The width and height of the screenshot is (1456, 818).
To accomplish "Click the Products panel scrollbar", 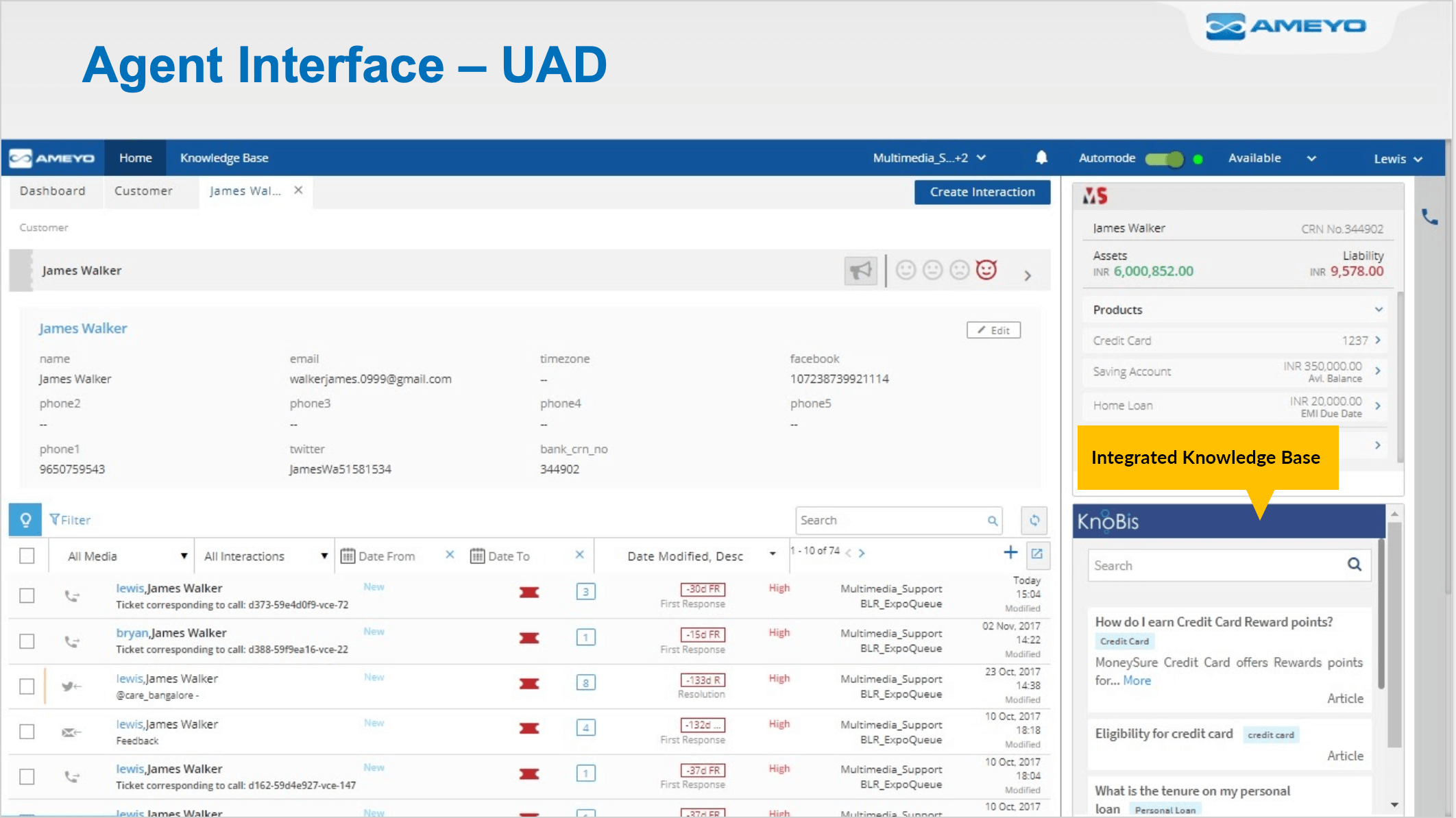I will pos(1400,377).
